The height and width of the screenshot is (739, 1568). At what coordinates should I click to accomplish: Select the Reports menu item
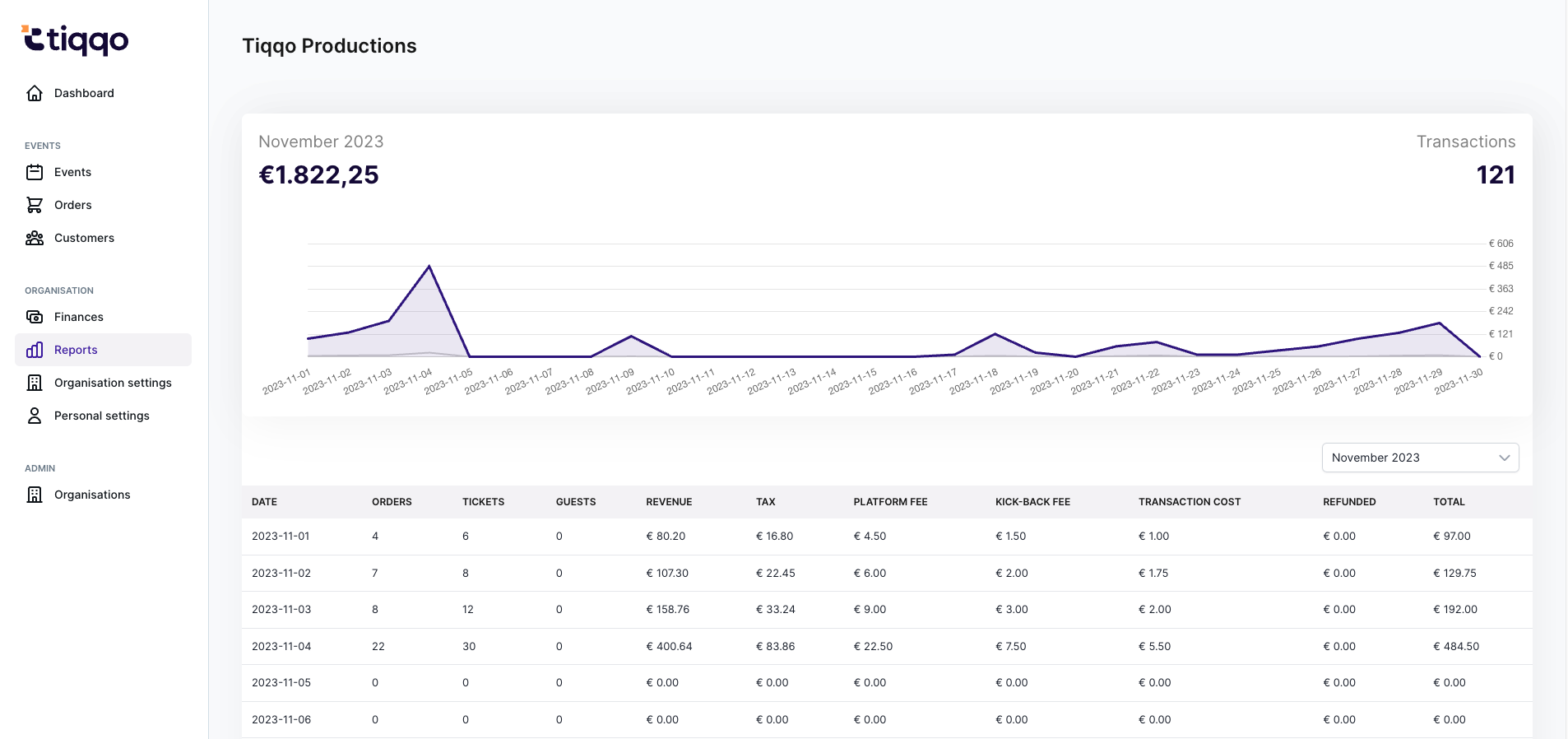(x=104, y=350)
